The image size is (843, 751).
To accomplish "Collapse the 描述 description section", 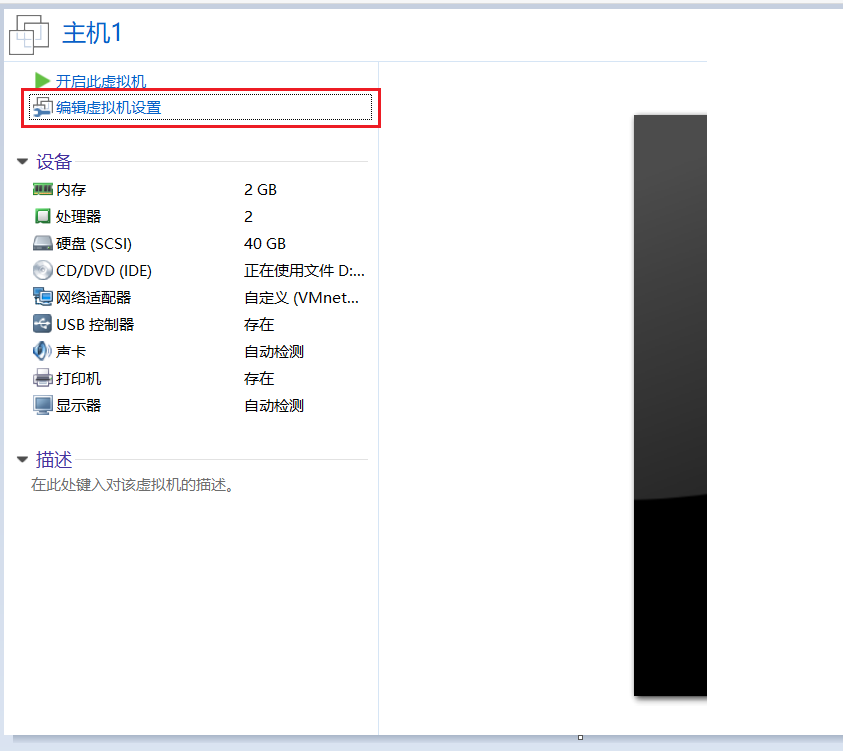I will 22,460.
